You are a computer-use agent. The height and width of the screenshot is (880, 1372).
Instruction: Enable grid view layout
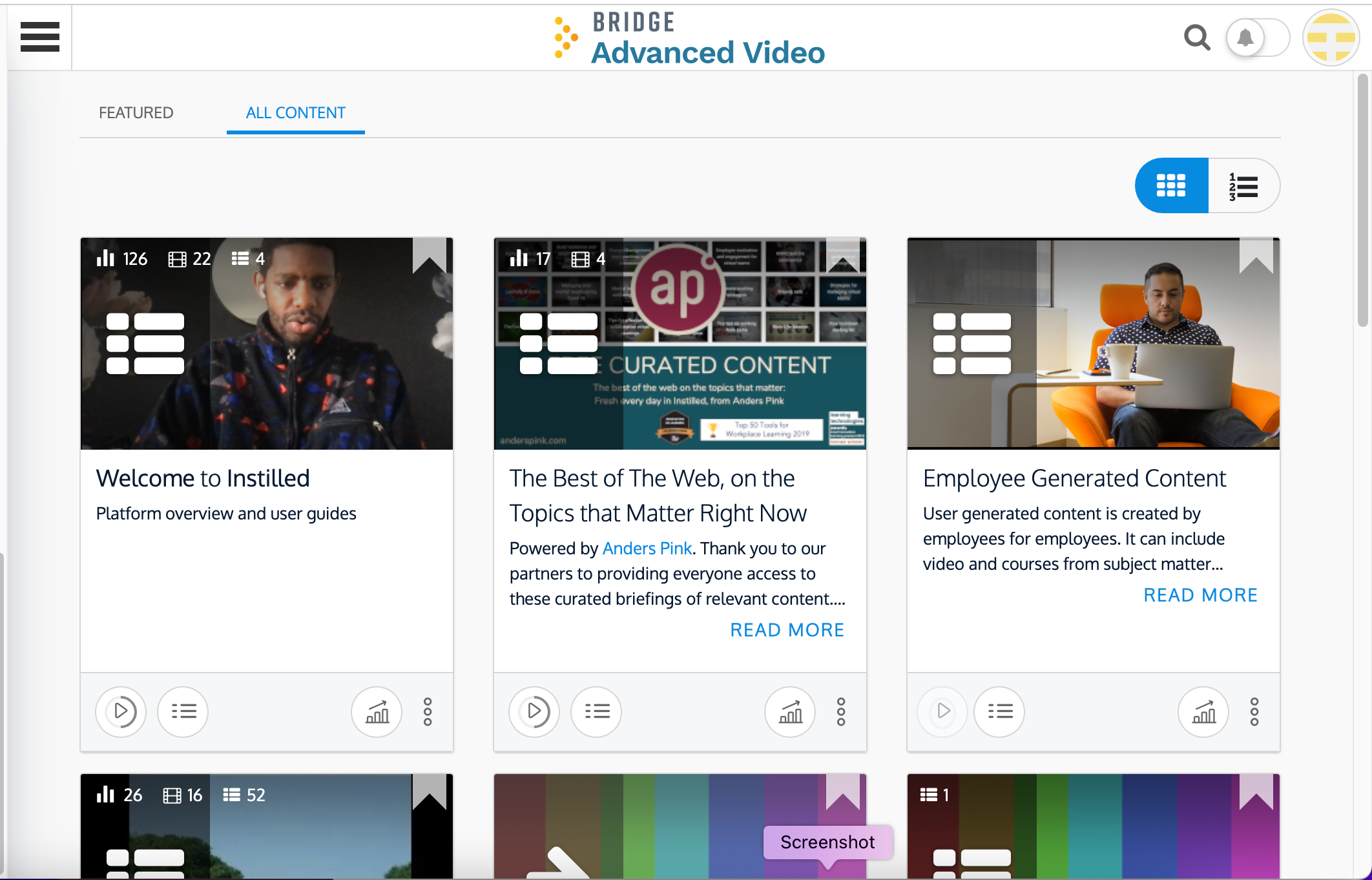[x=1170, y=185]
